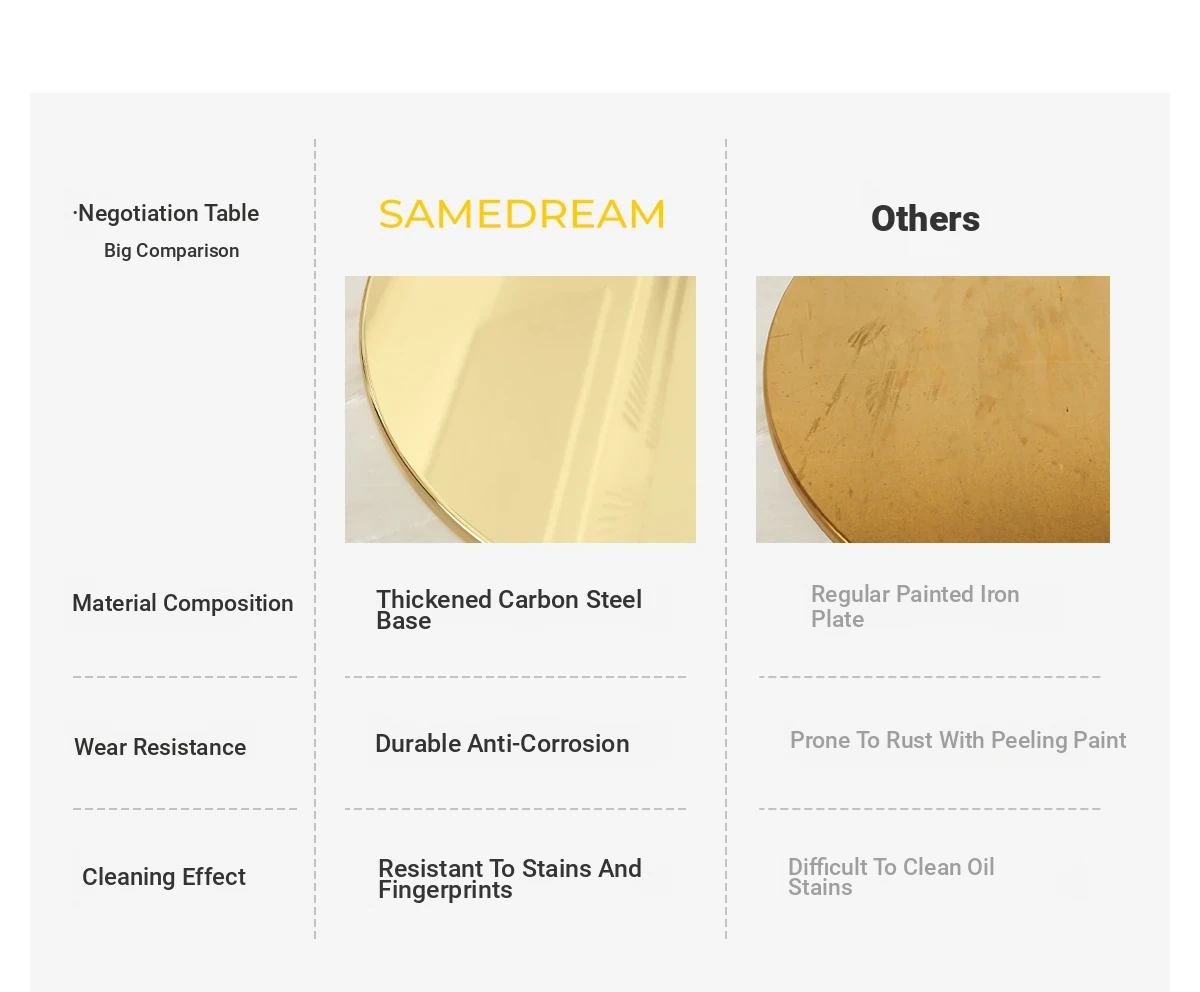Viewport: 1200px width, 992px height.
Task: Click the dashed line under Durable Anti-Corrosion
Action: [515, 809]
